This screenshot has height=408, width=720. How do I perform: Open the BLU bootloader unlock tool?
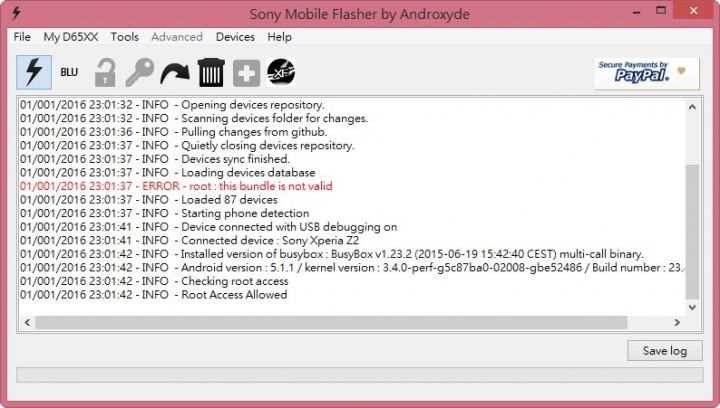[x=69, y=73]
